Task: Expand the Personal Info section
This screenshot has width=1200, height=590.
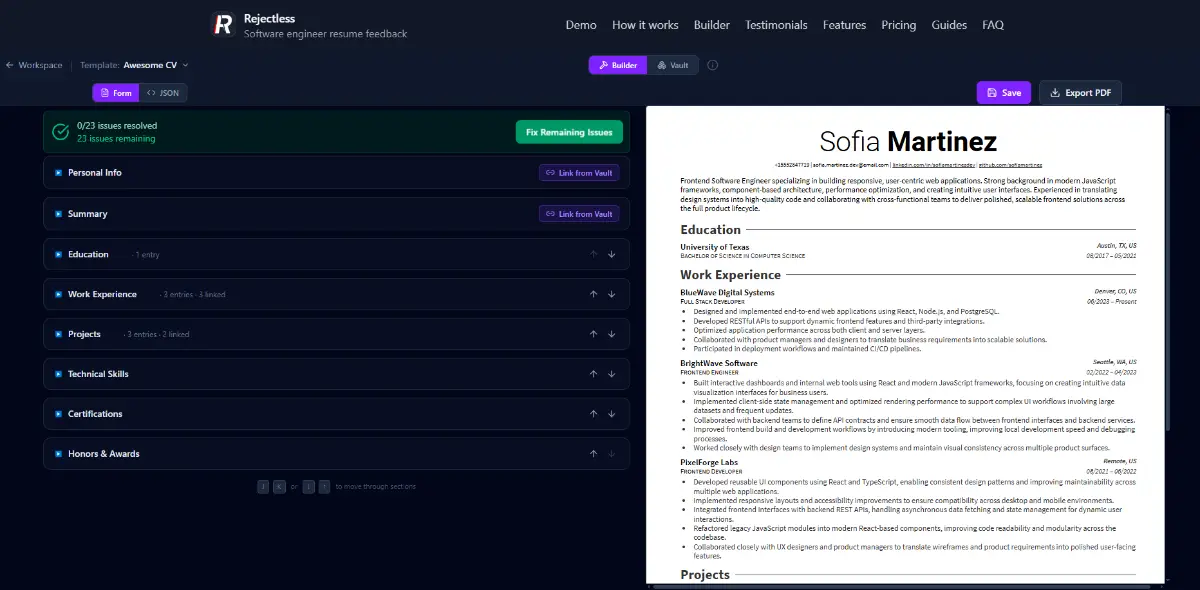Action: tap(95, 173)
